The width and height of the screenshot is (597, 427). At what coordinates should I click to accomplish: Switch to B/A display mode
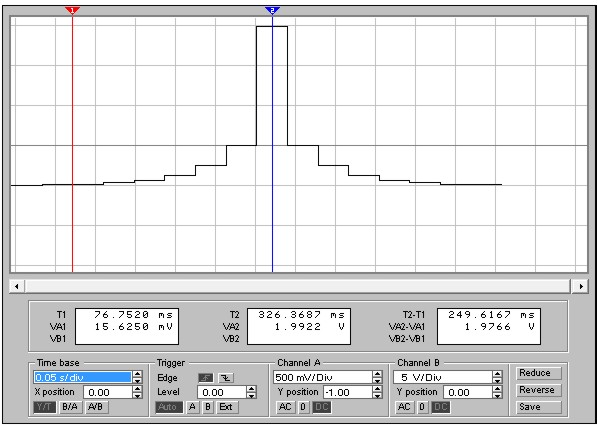(x=70, y=407)
